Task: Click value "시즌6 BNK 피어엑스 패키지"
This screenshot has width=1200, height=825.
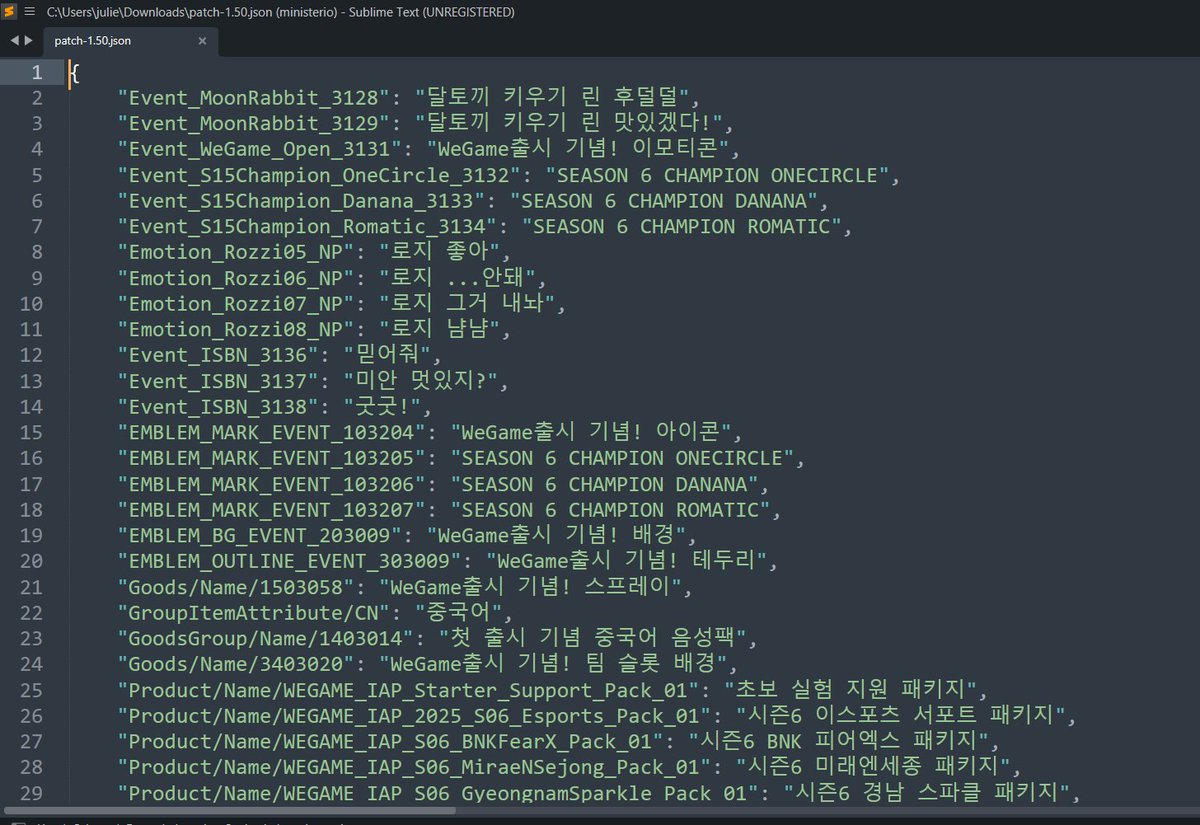Action: (841, 741)
